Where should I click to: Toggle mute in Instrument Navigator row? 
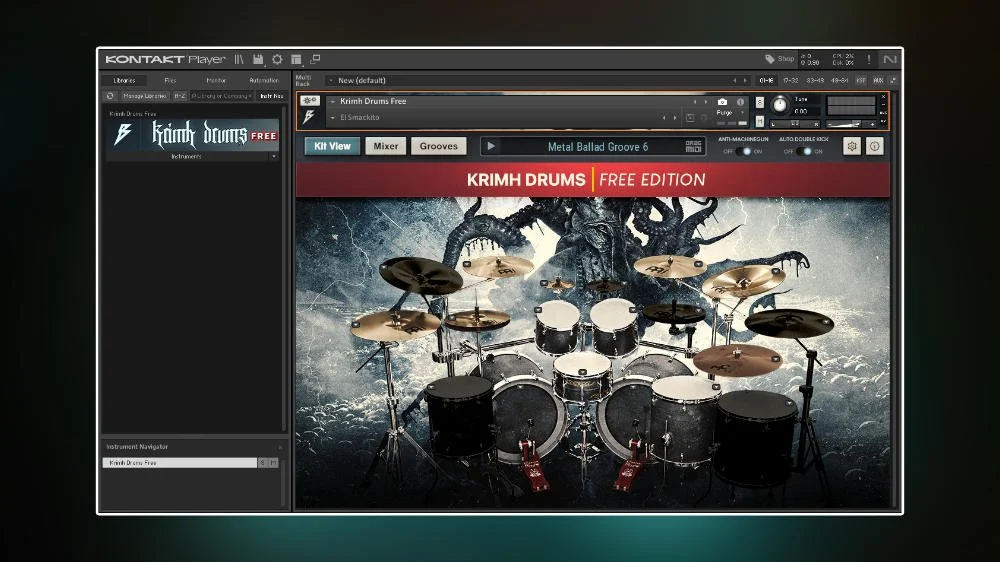pyautogui.click(x=274, y=462)
